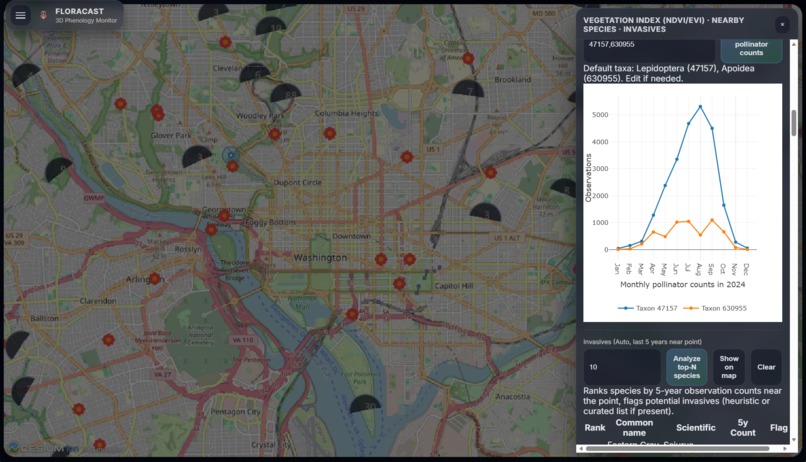Click the Clear button in Invasives section

766,367
